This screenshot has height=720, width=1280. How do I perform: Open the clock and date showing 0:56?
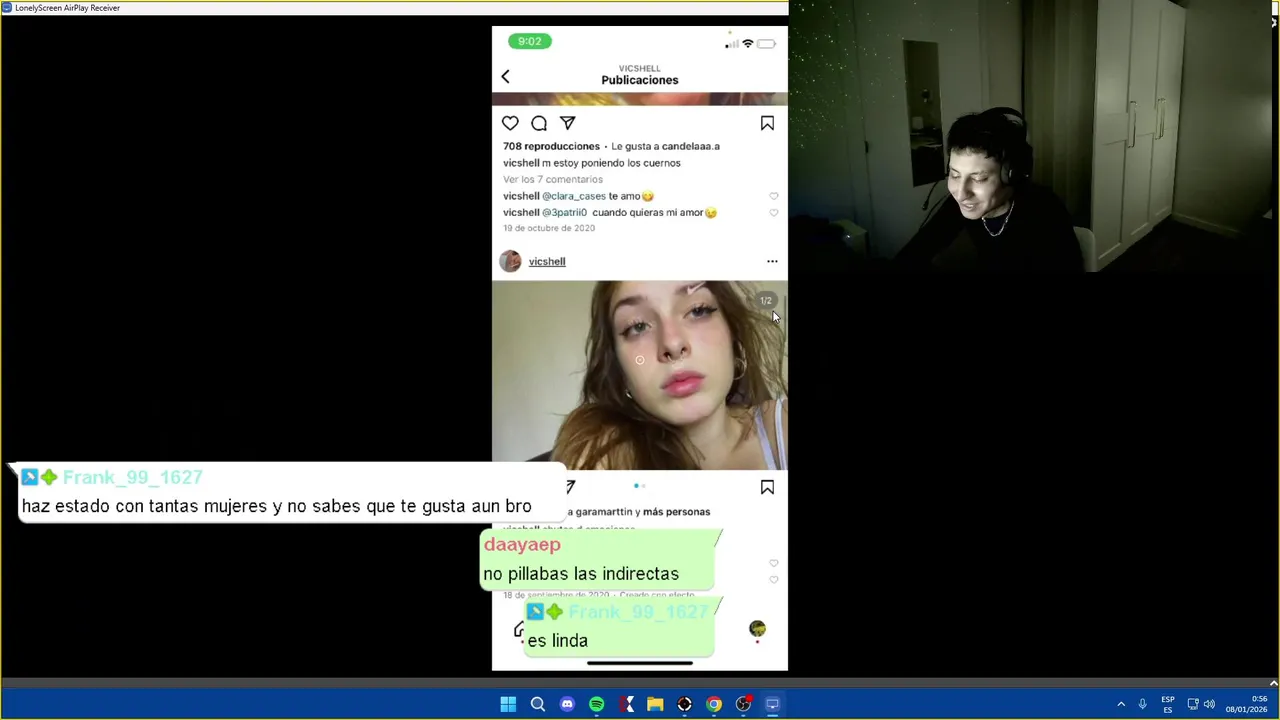tap(1247, 704)
